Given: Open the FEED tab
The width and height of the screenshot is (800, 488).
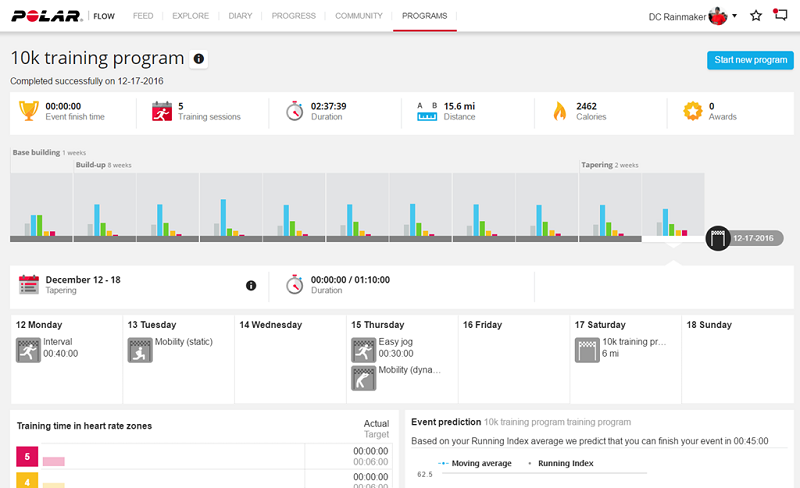Looking at the screenshot, I should pyautogui.click(x=143, y=16).
